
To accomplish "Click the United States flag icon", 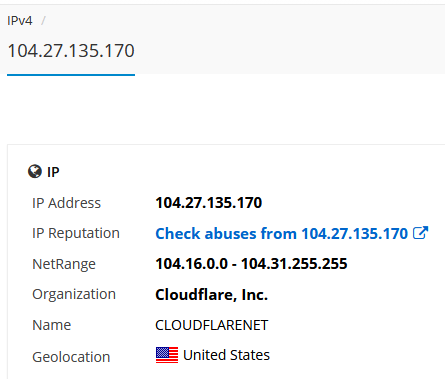I will pyautogui.click(x=167, y=355).
